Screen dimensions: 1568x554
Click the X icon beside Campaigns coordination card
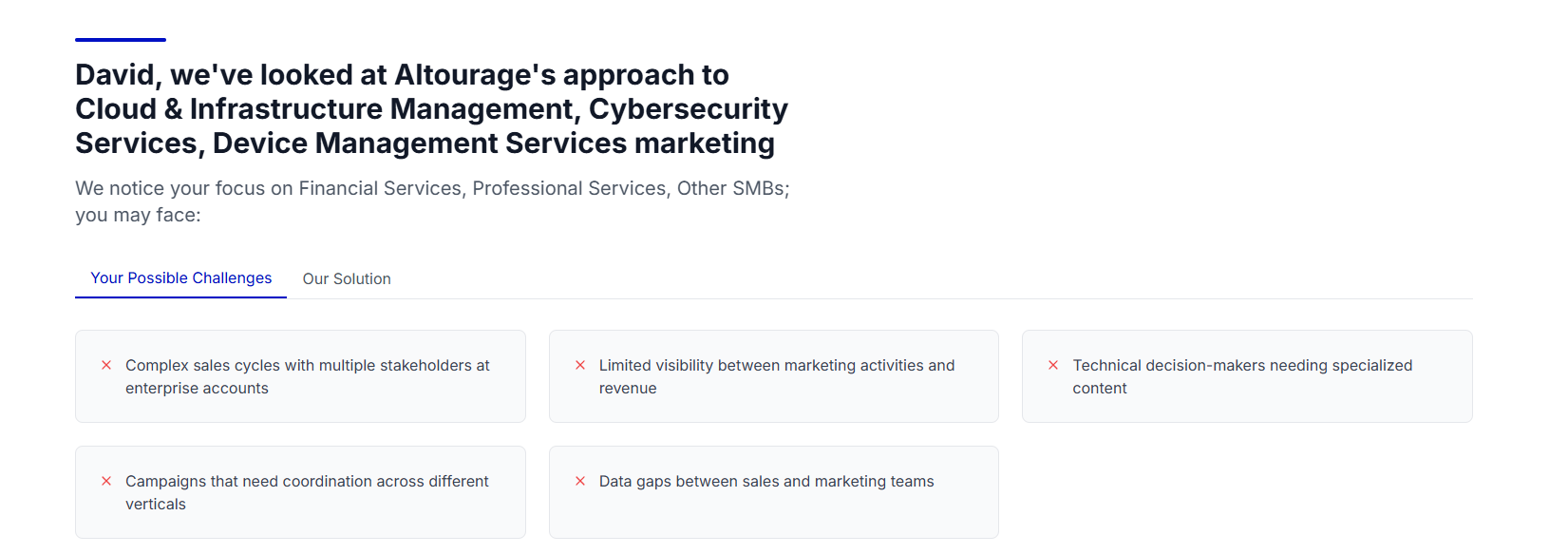tap(106, 481)
